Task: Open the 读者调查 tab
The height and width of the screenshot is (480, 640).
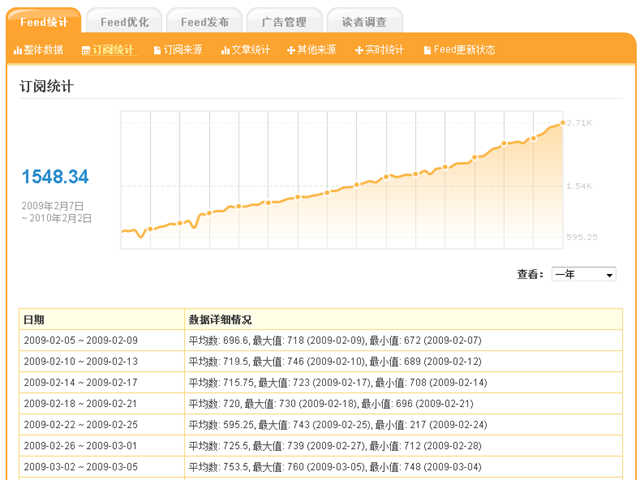Action: [x=364, y=21]
